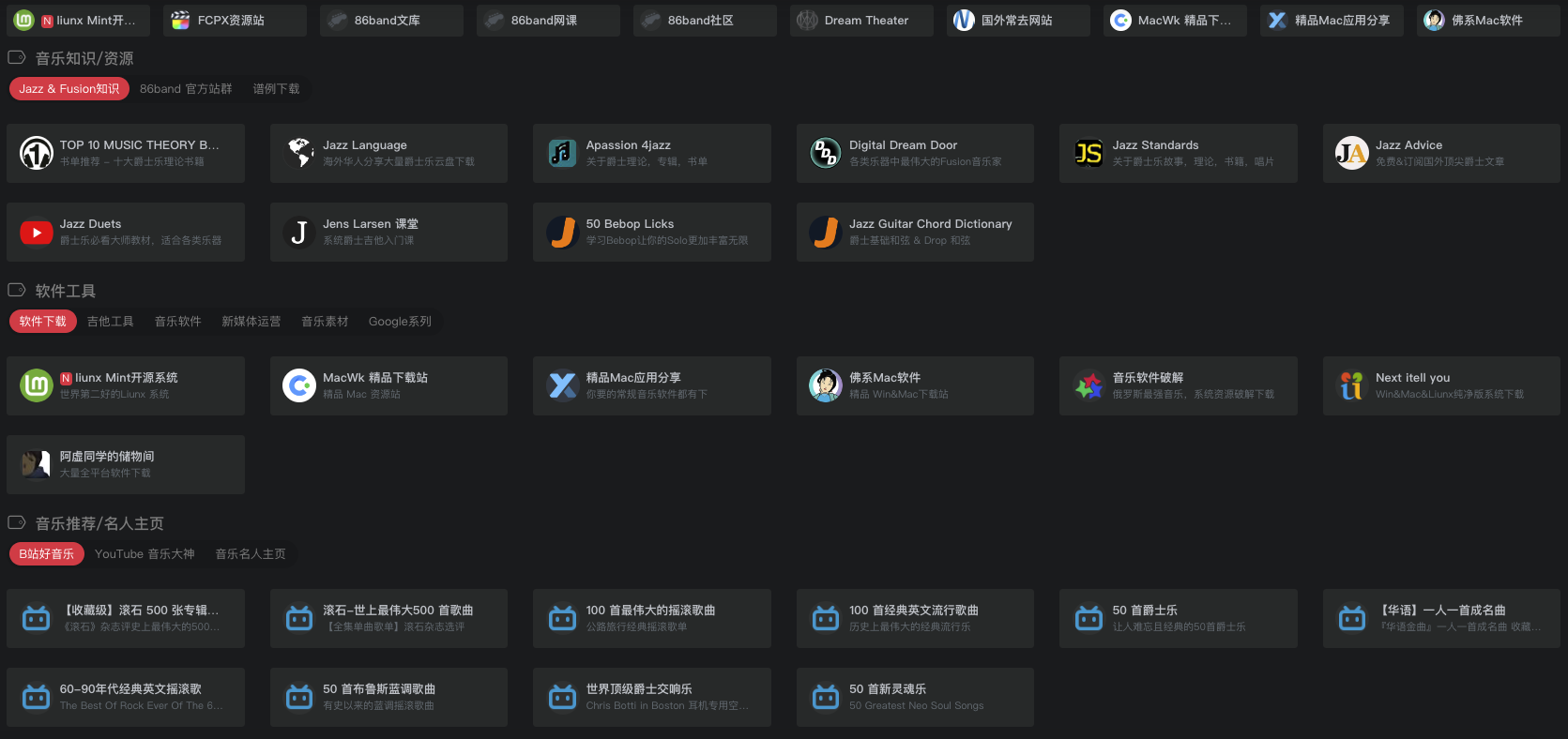The width and height of the screenshot is (1568, 739).
Task: Click text 50 Greatest Neo Soul Songs
Action: click(x=917, y=706)
